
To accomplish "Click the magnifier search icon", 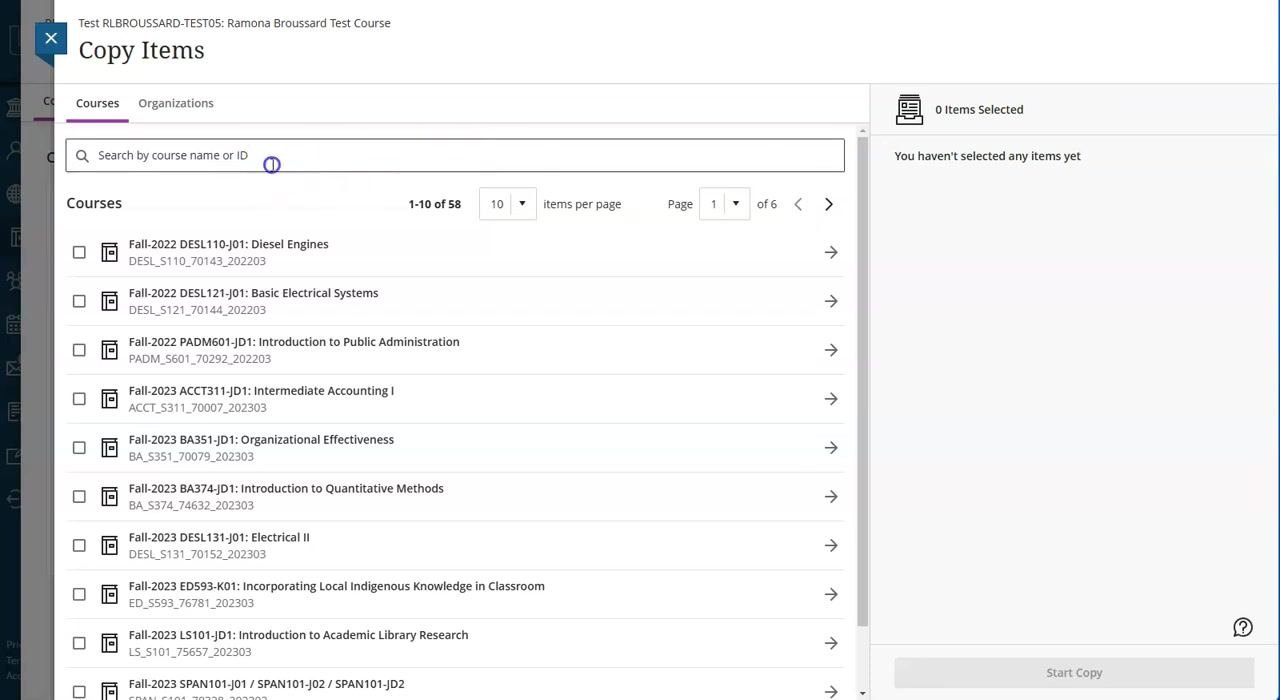I will [82, 156].
